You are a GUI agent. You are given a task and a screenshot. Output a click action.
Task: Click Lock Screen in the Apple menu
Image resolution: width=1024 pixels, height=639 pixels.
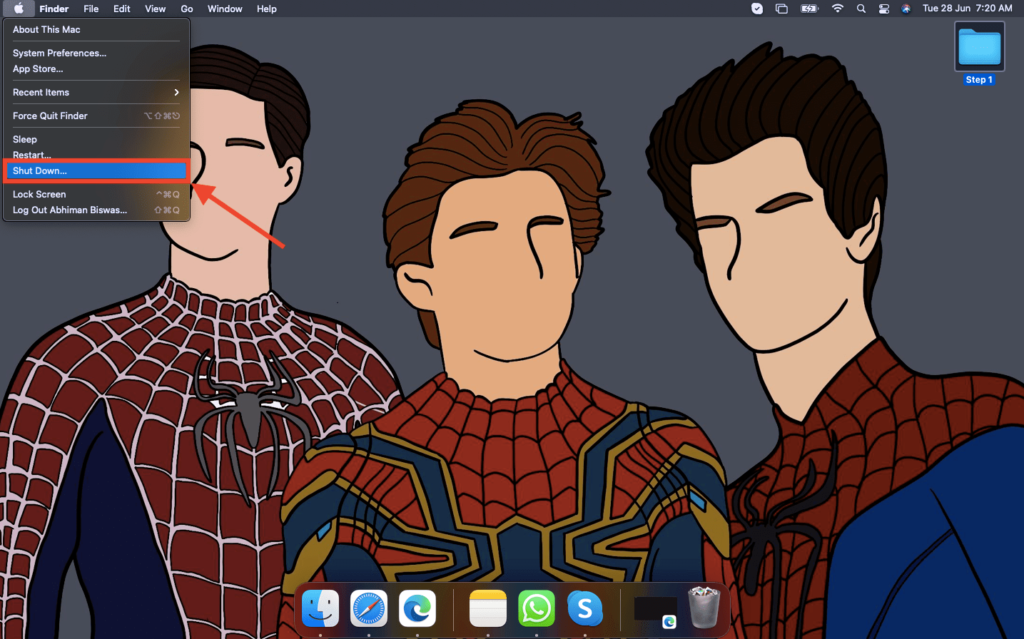[39, 194]
